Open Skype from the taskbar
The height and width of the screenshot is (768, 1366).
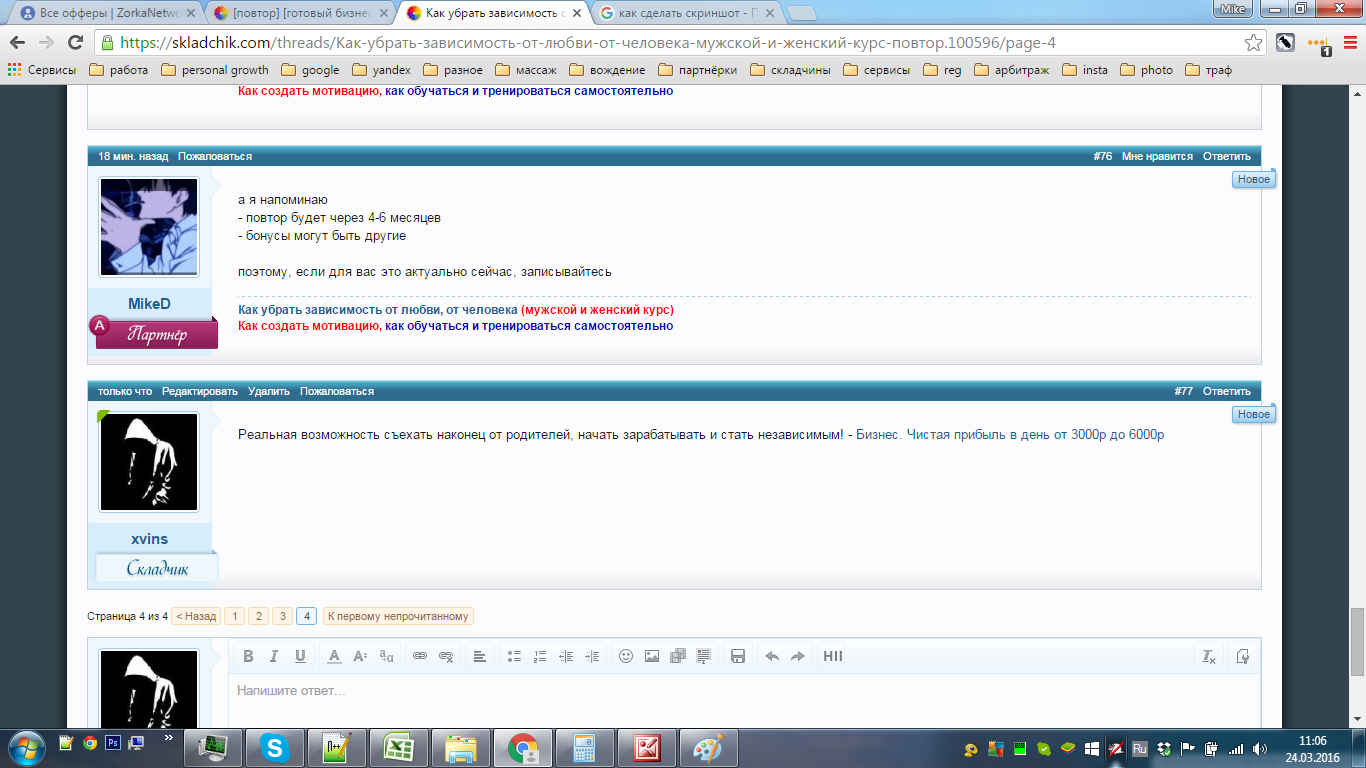click(274, 747)
